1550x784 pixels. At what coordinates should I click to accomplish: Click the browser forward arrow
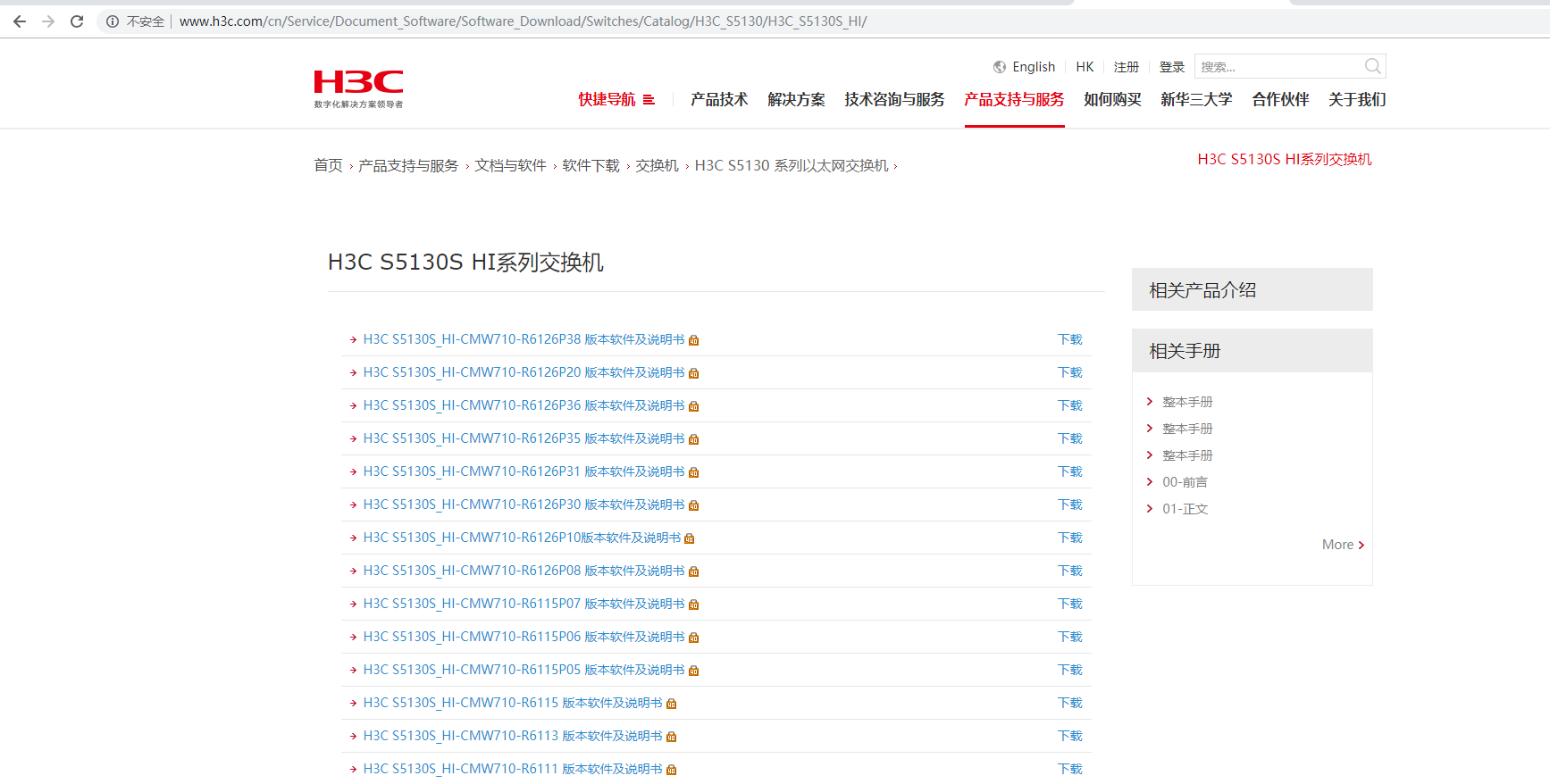tap(48, 21)
